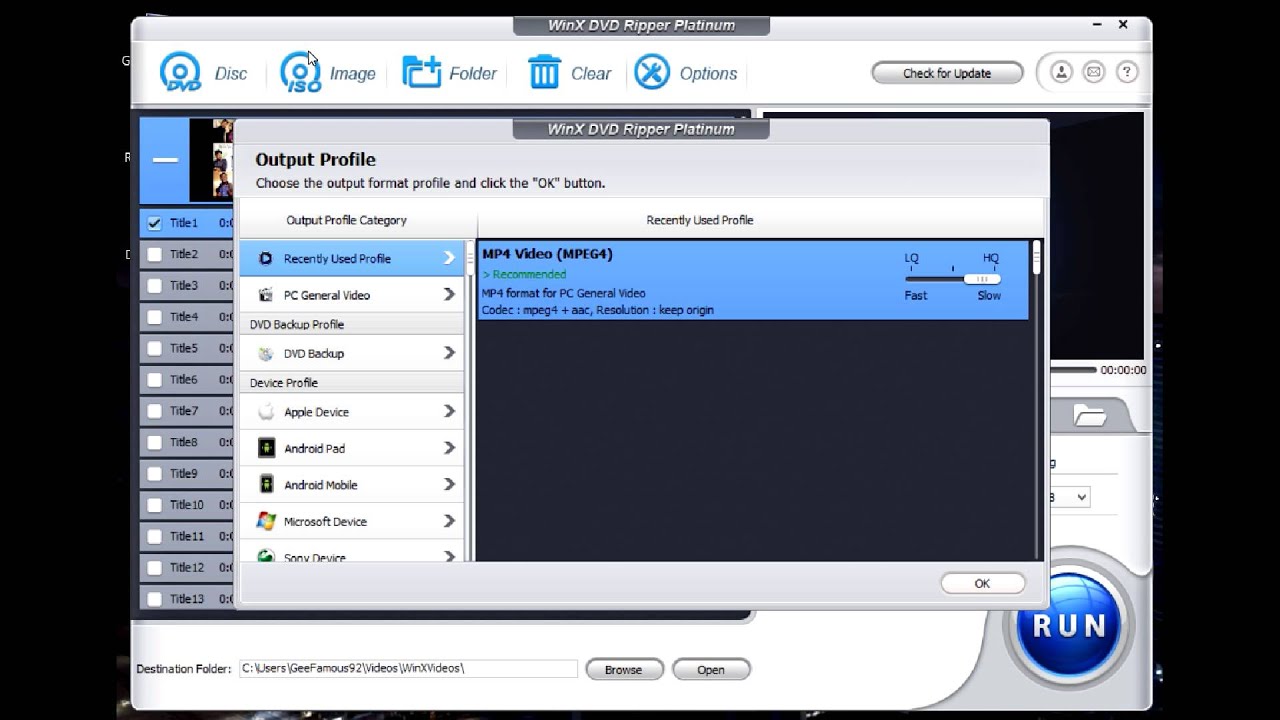
Task: Select the MP4 Video (MPEG4) profile
Action: coord(754,281)
